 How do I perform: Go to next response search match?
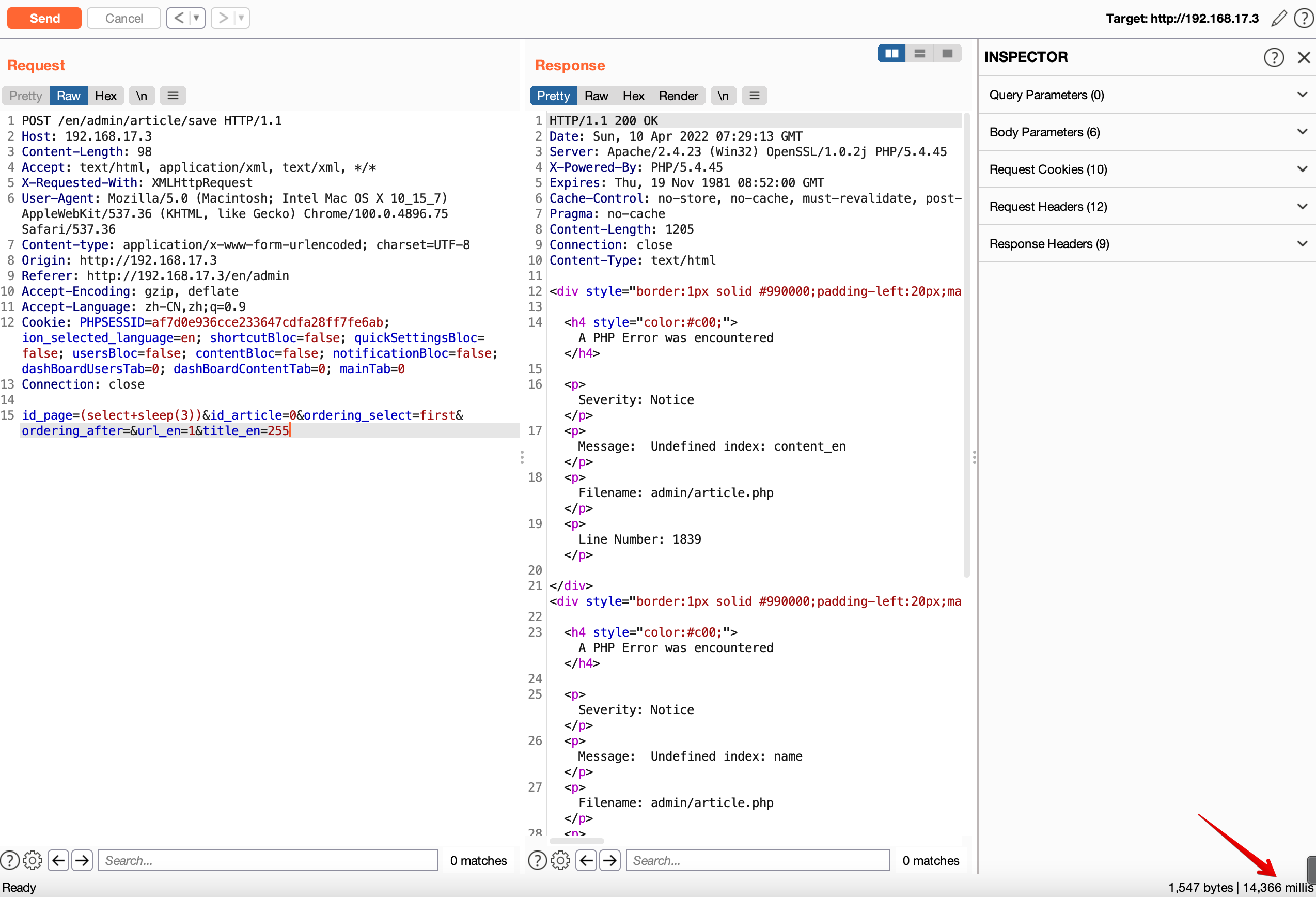click(610, 860)
